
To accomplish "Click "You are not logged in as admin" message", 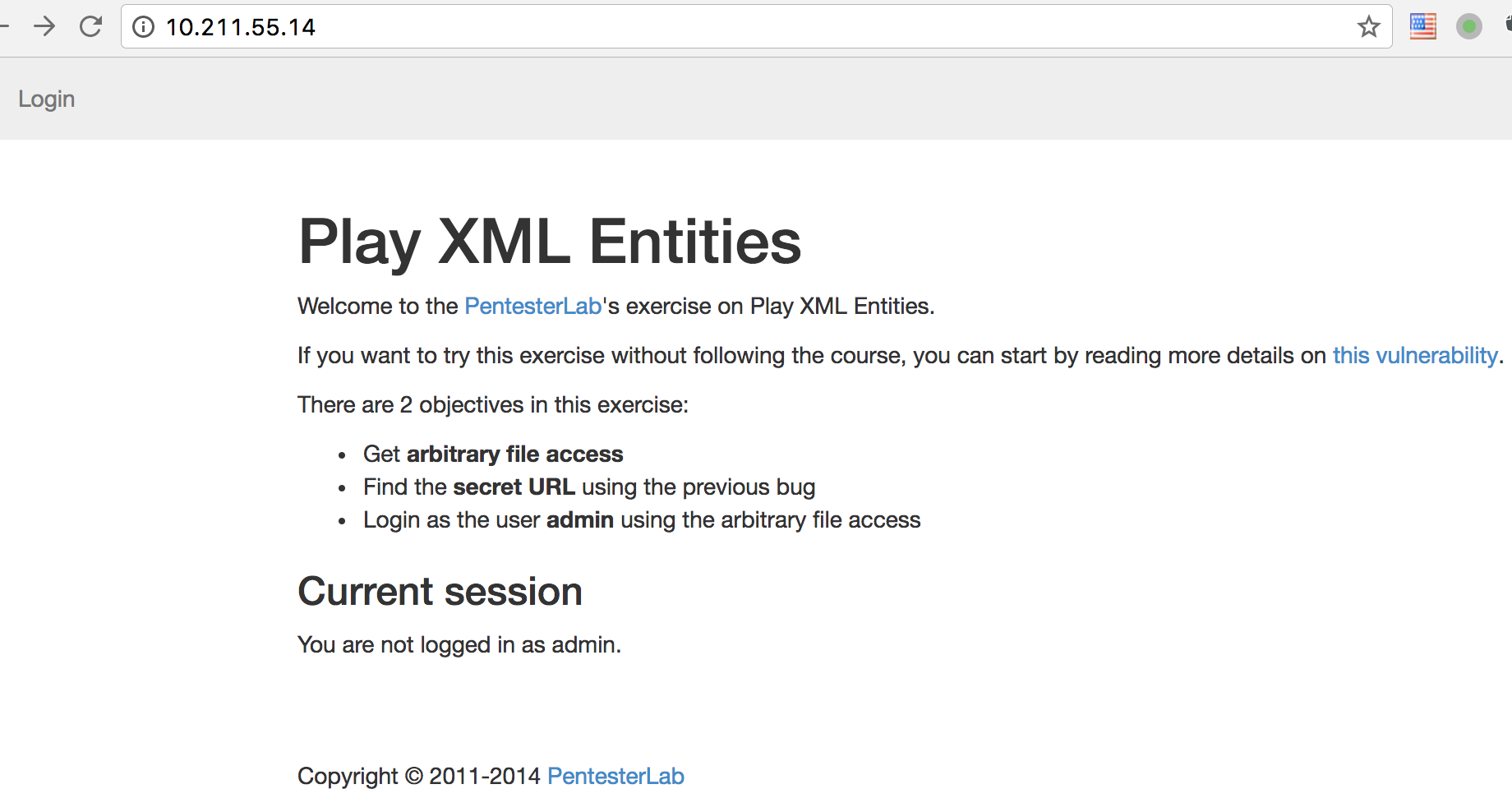I will click(x=459, y=644).
